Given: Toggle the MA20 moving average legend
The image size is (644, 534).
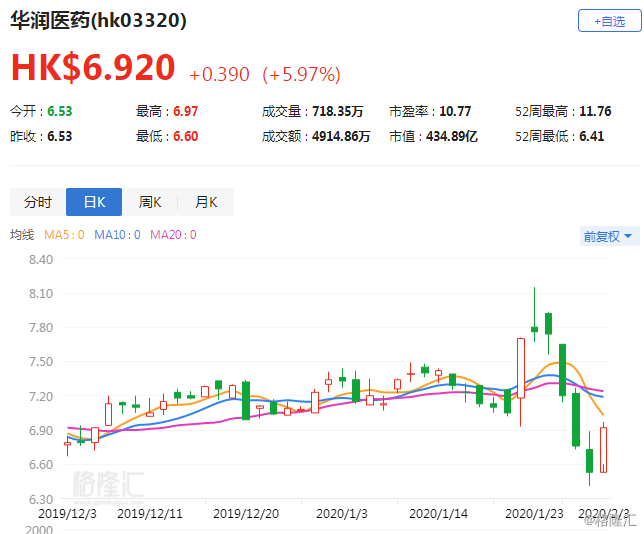Looking at the screenshot, I should coord(173,235).
